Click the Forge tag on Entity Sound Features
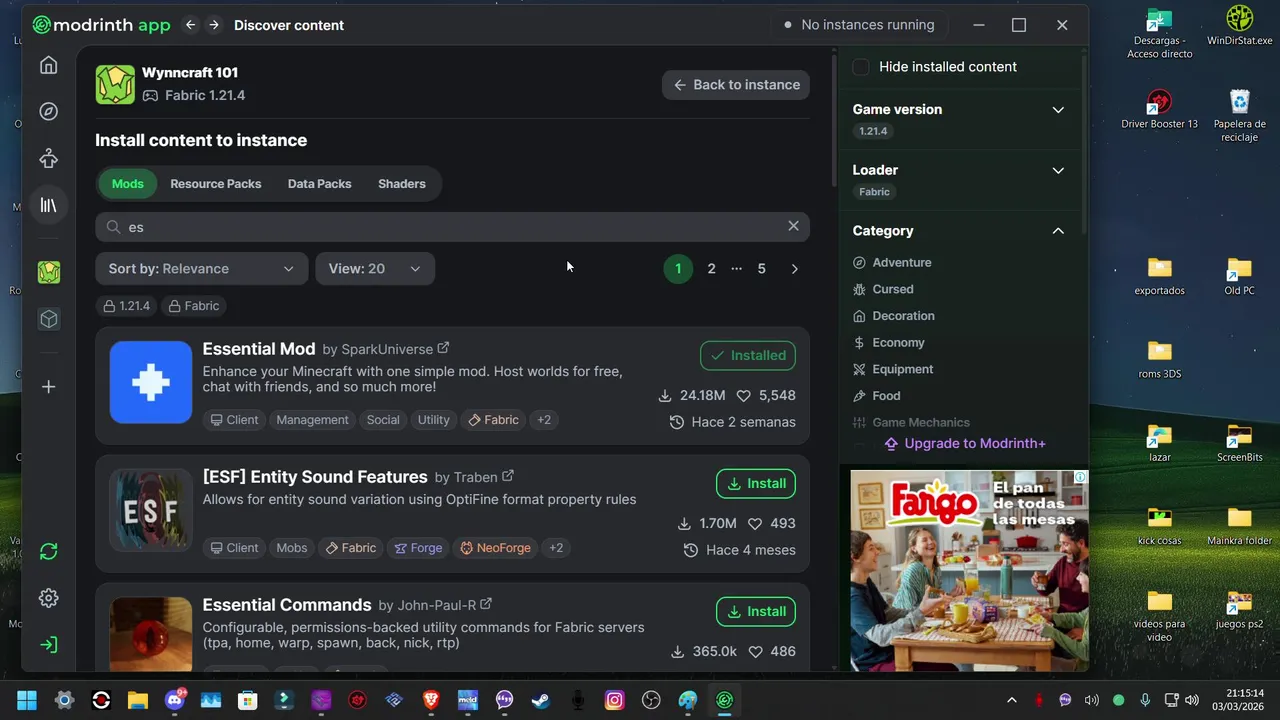 418,548
